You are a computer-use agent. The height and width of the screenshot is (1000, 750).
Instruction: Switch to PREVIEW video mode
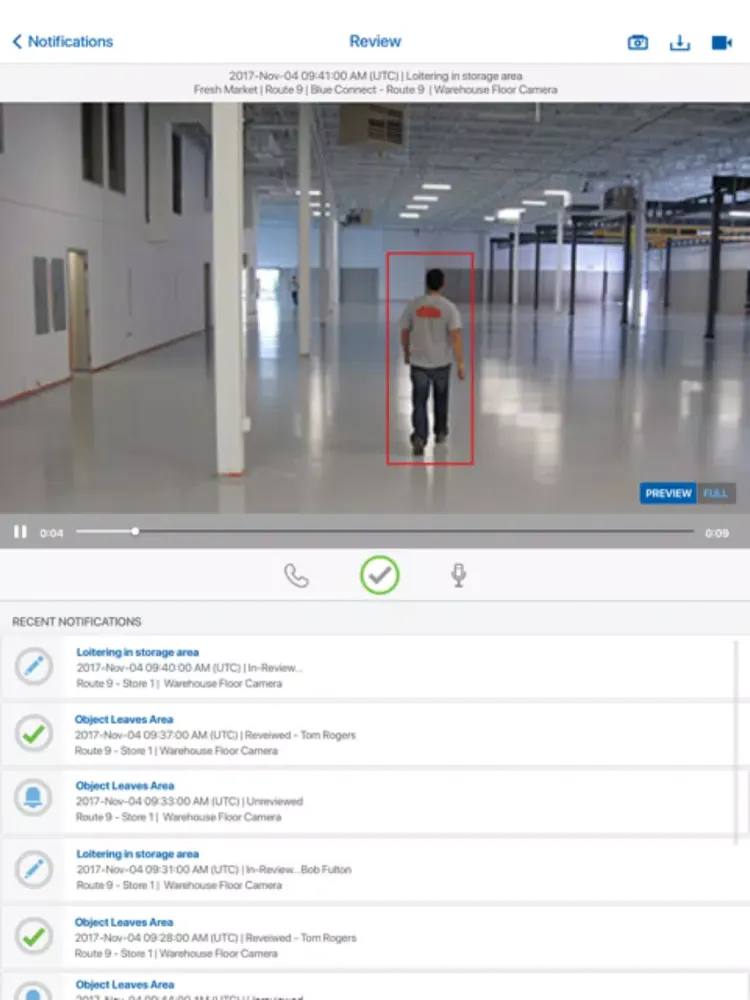(668, 493)
